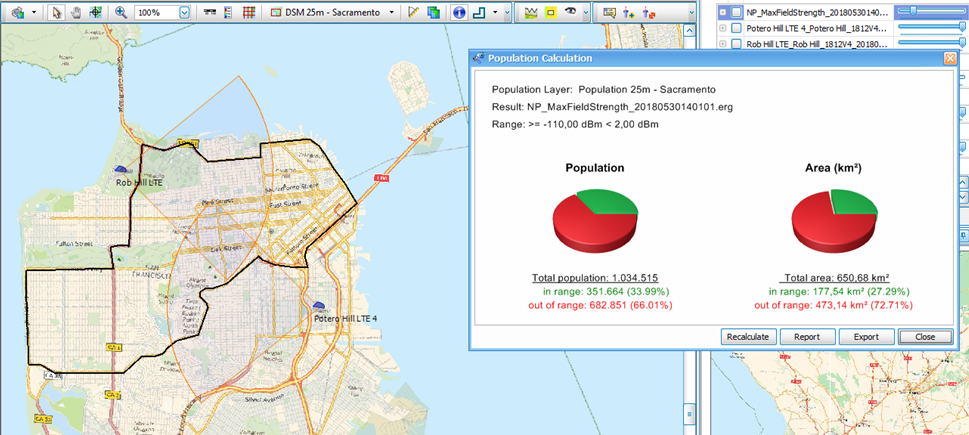Click the terrain profile chart icon

click(x=530, y=12)
